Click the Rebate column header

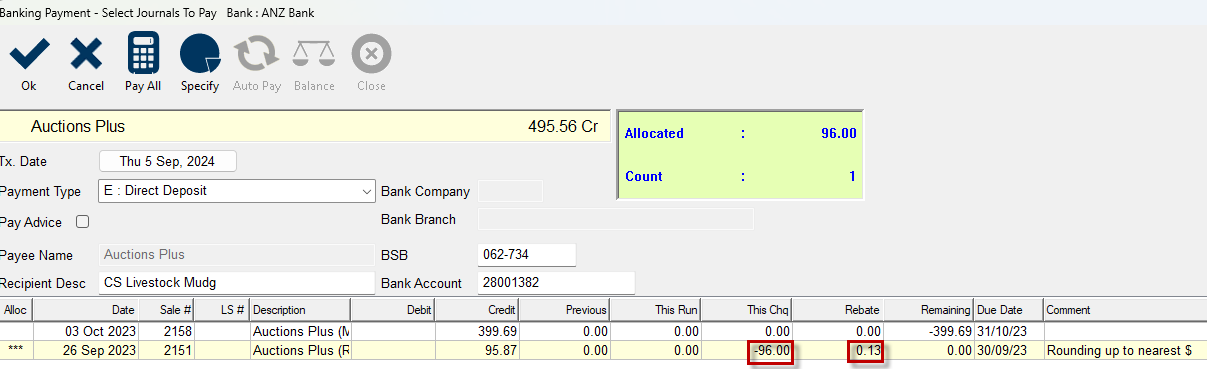(839, 310)
